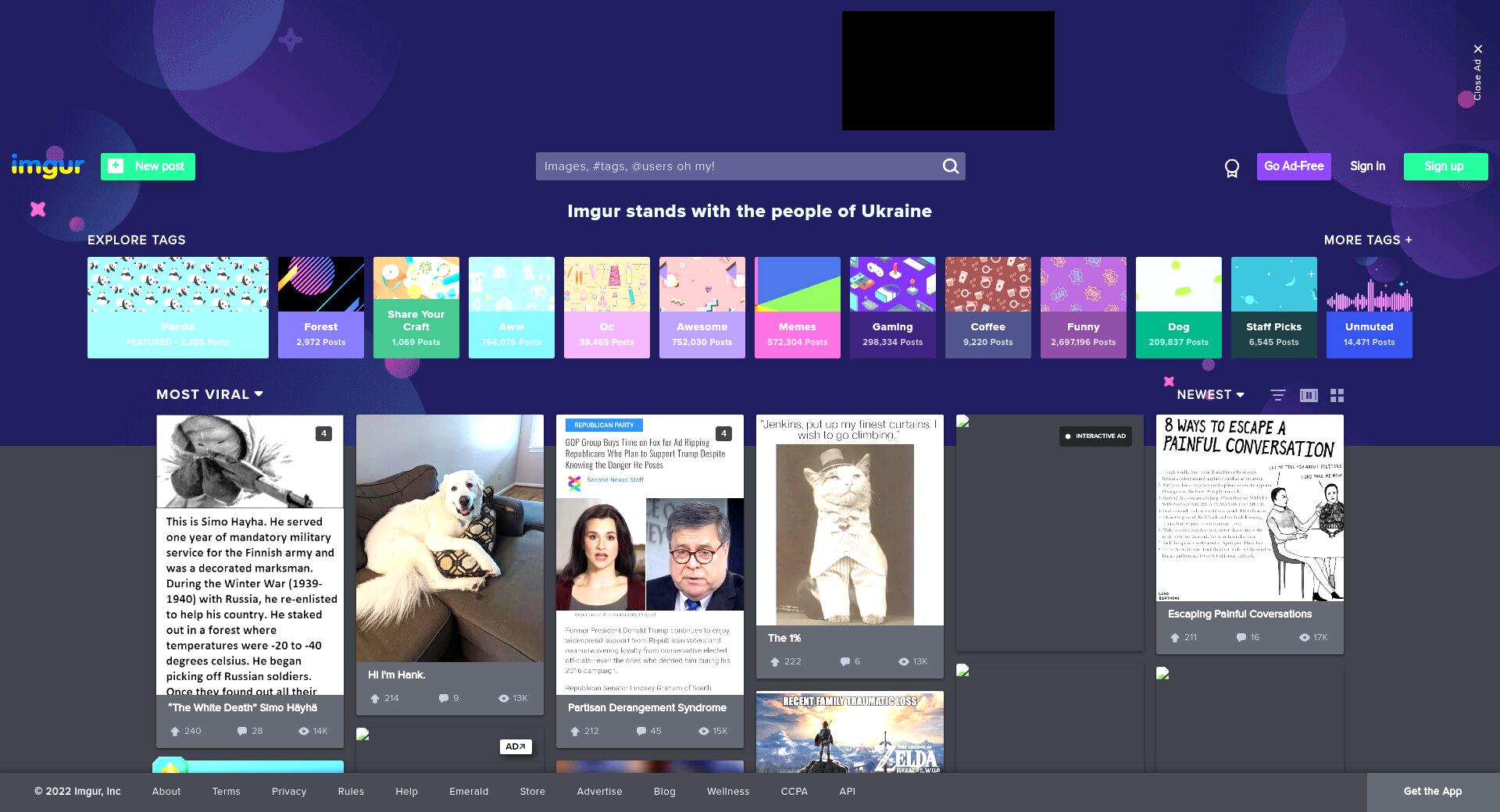The height and width of the screenshot is (812, 1500).
Task: Click views icon on Partisan Derangement Syndrome
Action: click(704, 732)
